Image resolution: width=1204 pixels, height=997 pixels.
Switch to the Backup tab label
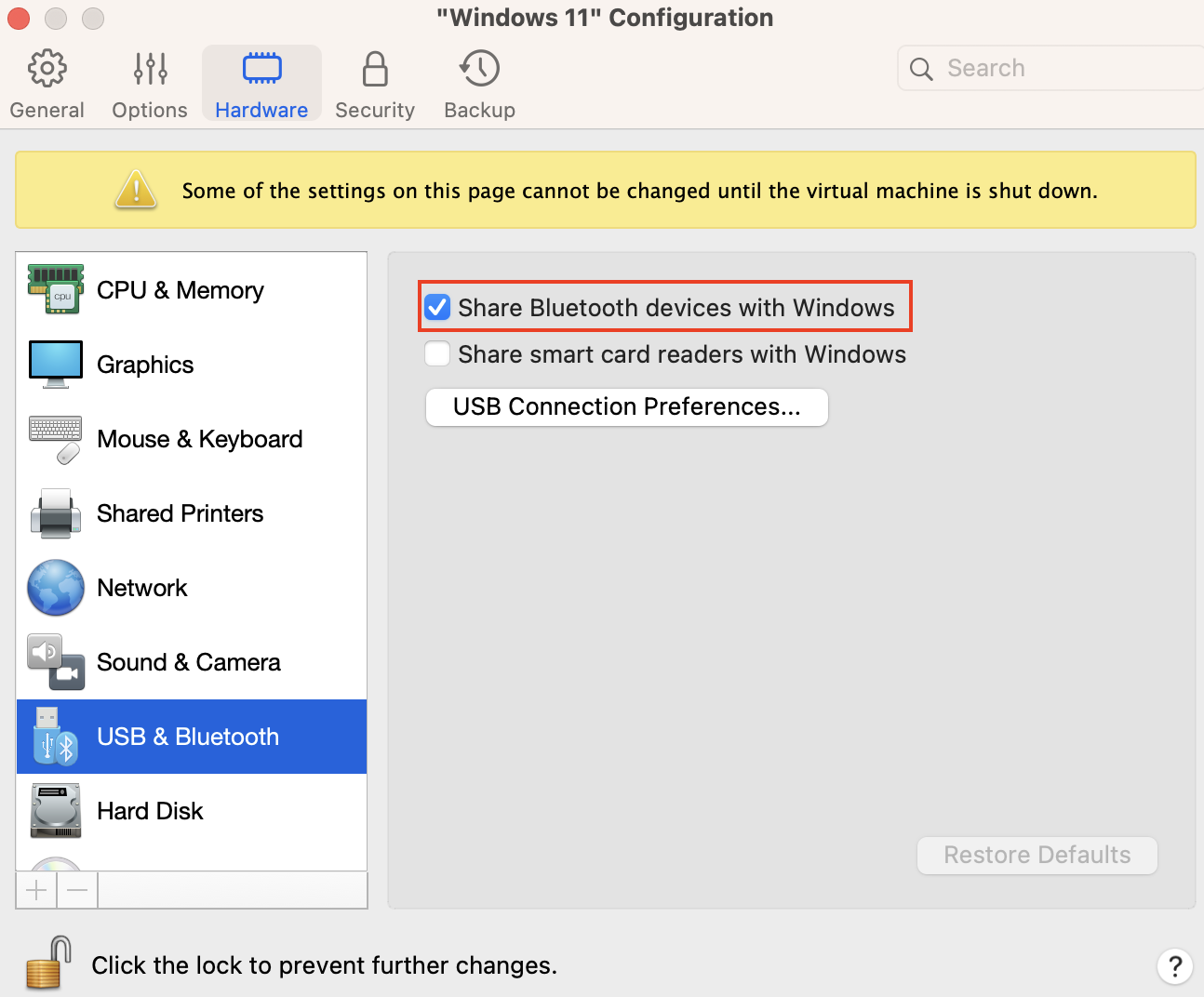point(480,110)
